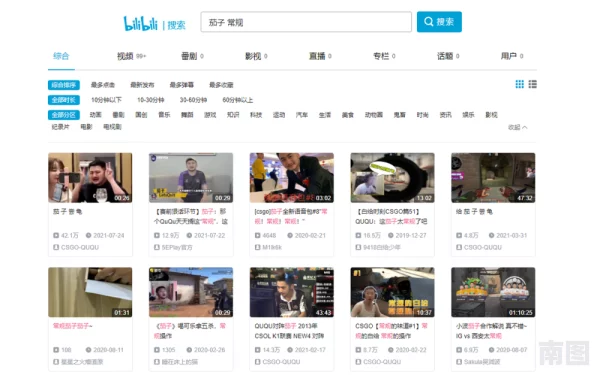Image resolution: width=594 pixels, height=375 pixels.
Task: Open video title 【赛前垃圾话环节】
Action: 191,216
